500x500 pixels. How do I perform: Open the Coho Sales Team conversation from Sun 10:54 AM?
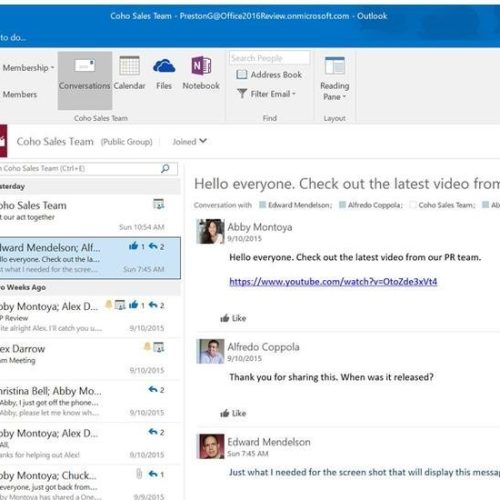pos(90,215)
